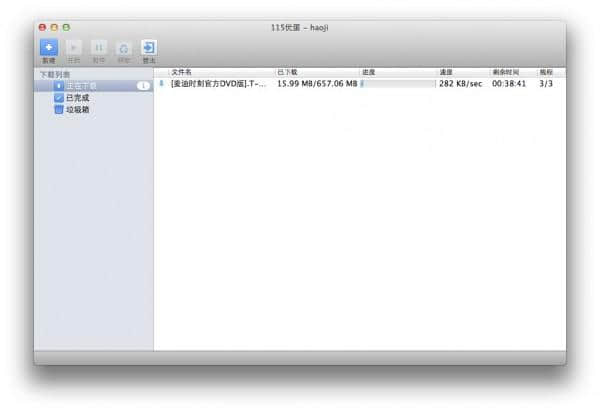Click the greyed toolbar icon between pause and 登出
This screenshot has height=412, width=600.
(x=124, y=48)
